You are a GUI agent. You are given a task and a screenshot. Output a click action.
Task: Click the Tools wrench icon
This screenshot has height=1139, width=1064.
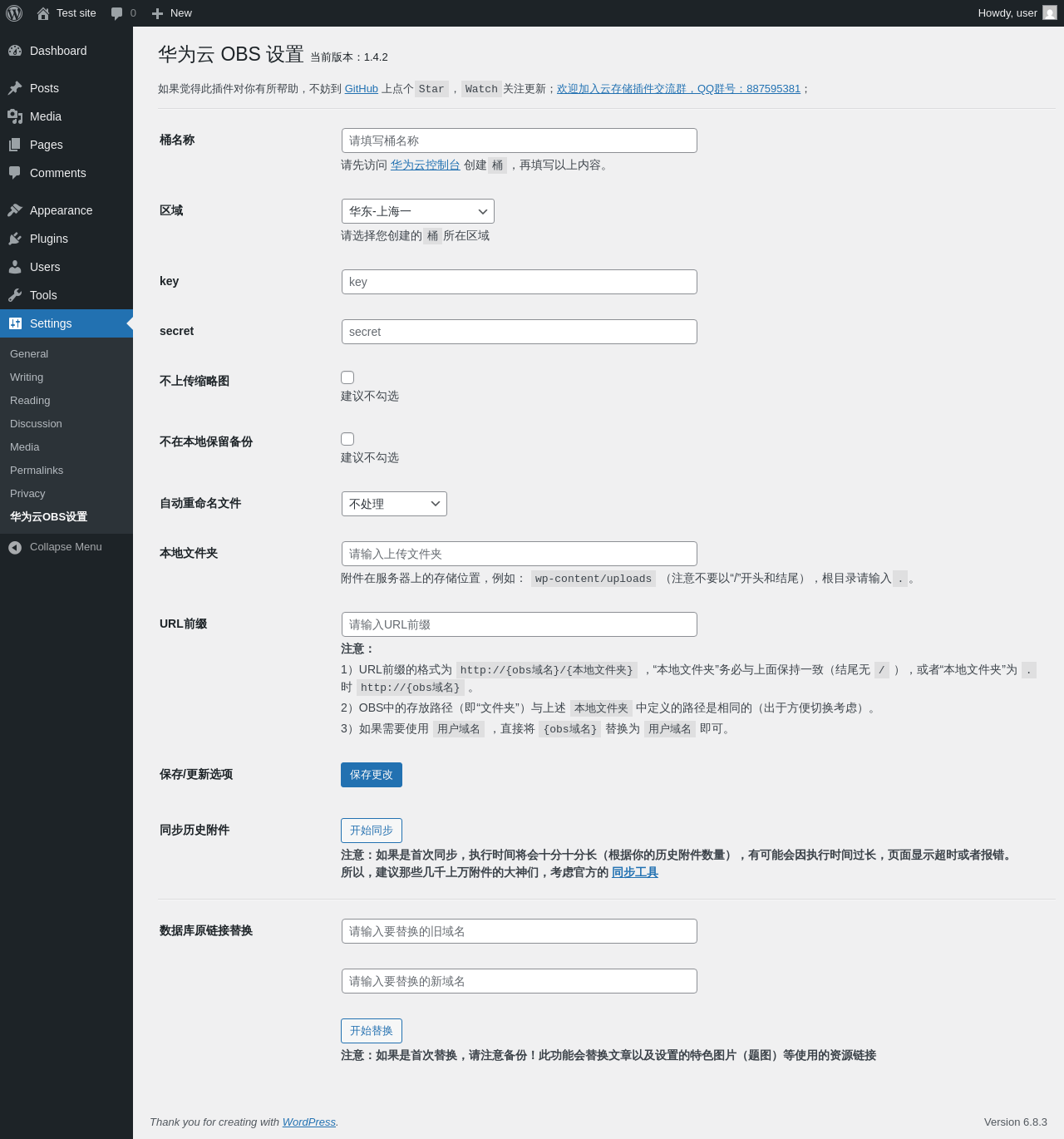coord(15,295)
